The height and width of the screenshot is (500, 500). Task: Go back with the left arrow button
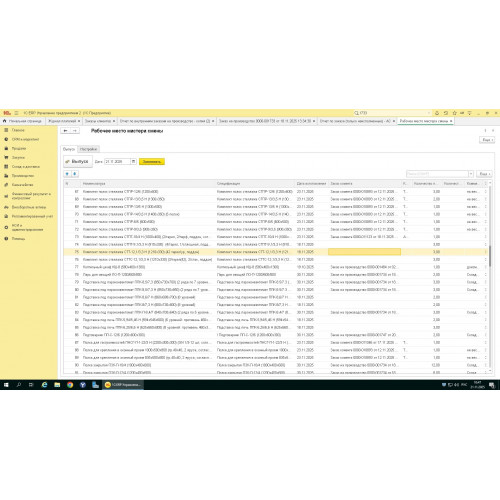click(66, 131)
